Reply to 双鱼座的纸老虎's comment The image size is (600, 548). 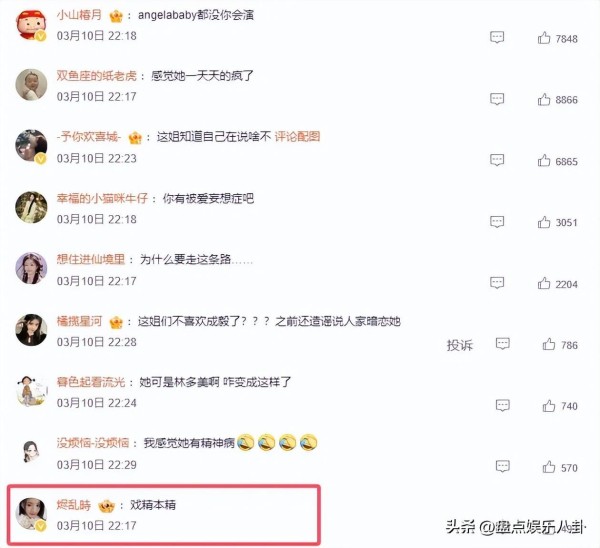(497, 99)
